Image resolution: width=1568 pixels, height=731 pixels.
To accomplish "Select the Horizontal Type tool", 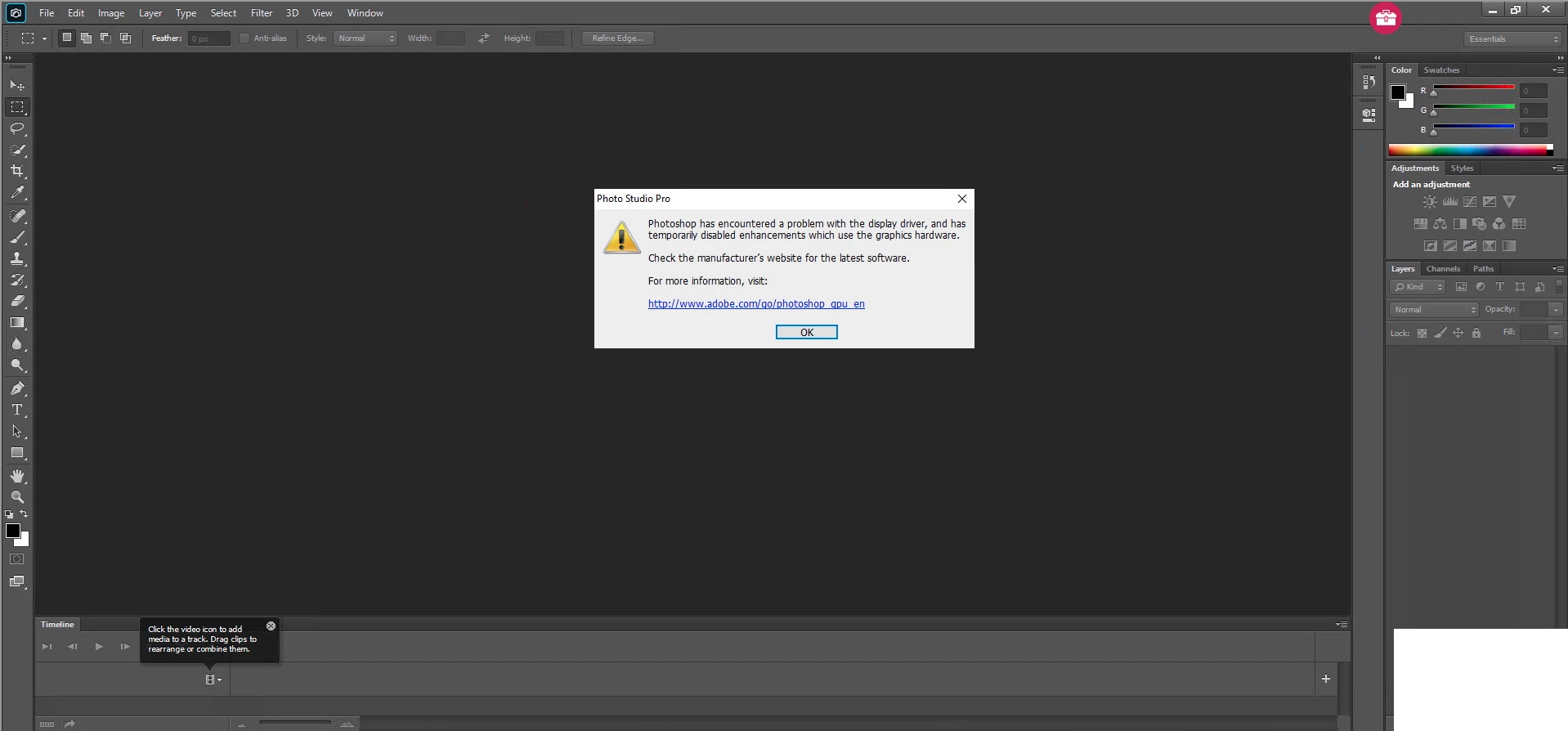I will (x=17, y=410).
